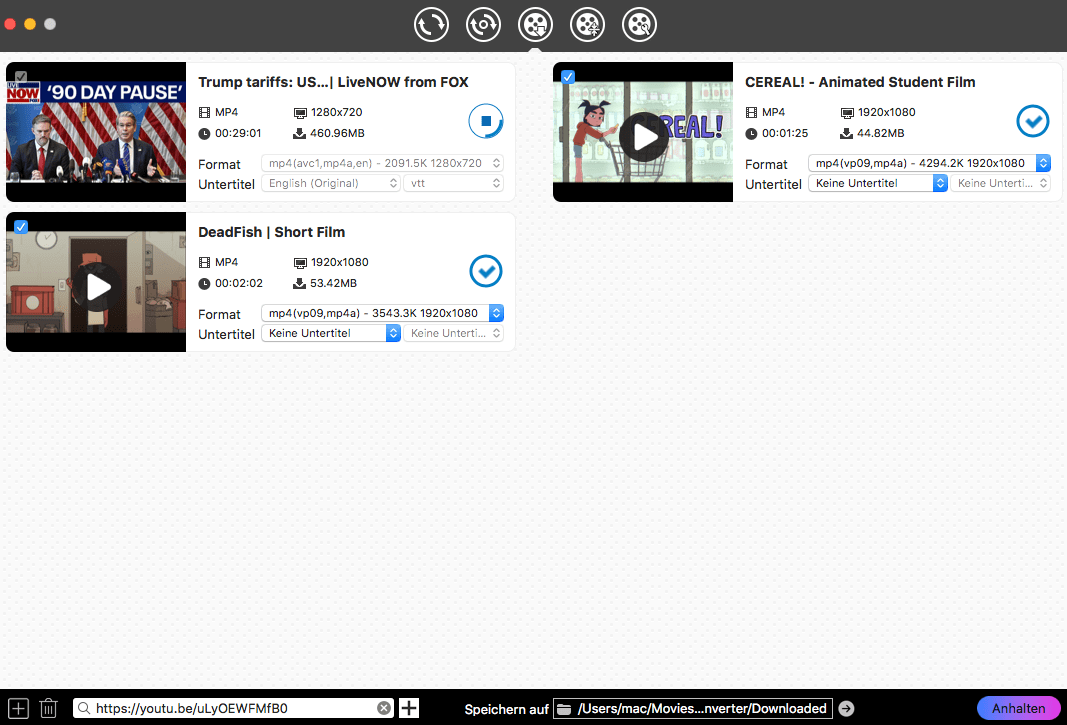Viewport: 1067px width, 725px height.
Task: Click the DeadFish completed download checkmark
Action: [485, 271]
